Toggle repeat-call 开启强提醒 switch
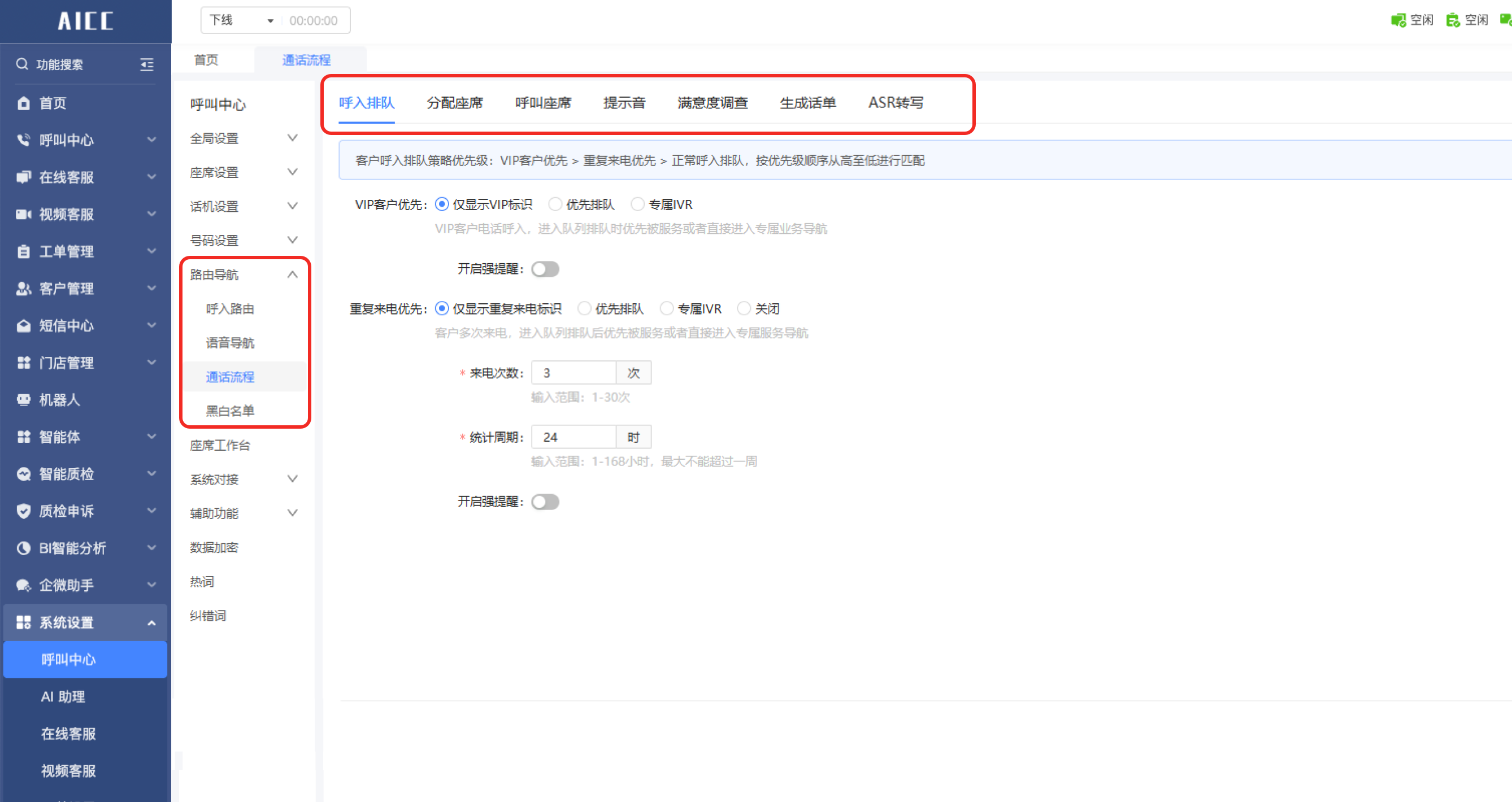Image resolution: width=1512 pixels, height=802 pixels. coord(545,502)
